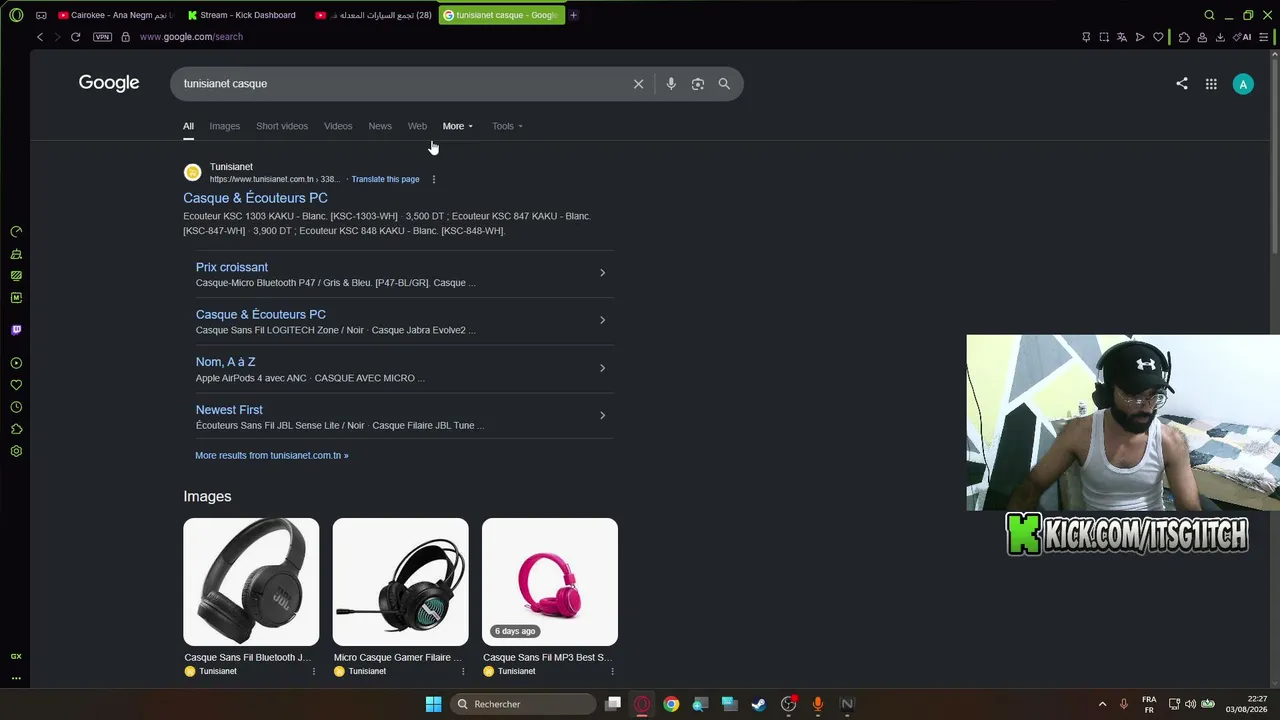Viewport: 1280px width, 720px height.
Task: Switch to Videos search tab
Action: (x=338, y=126)
